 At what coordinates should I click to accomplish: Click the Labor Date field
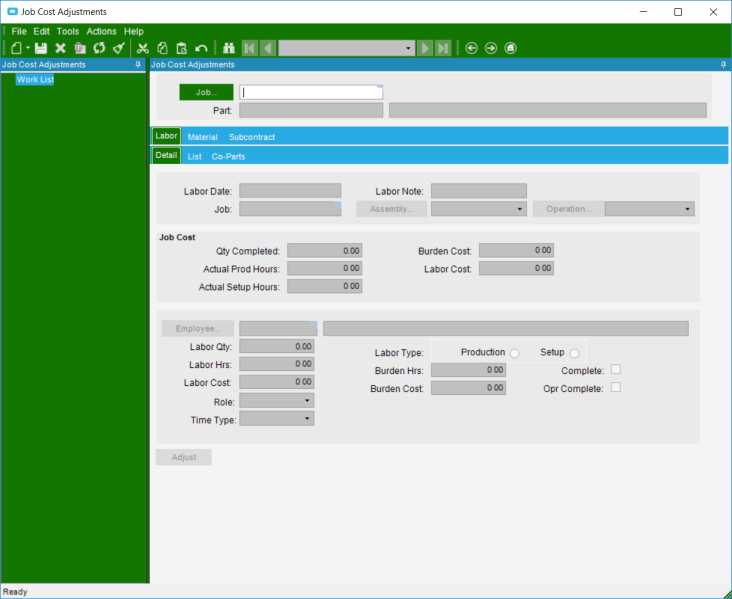[x=290, y=190]
